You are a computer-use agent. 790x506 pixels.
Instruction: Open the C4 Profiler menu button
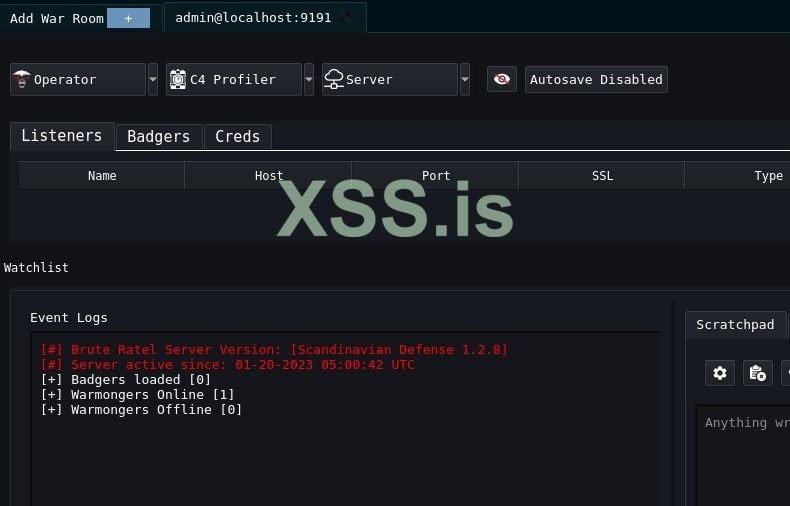[x=234, y=80]
